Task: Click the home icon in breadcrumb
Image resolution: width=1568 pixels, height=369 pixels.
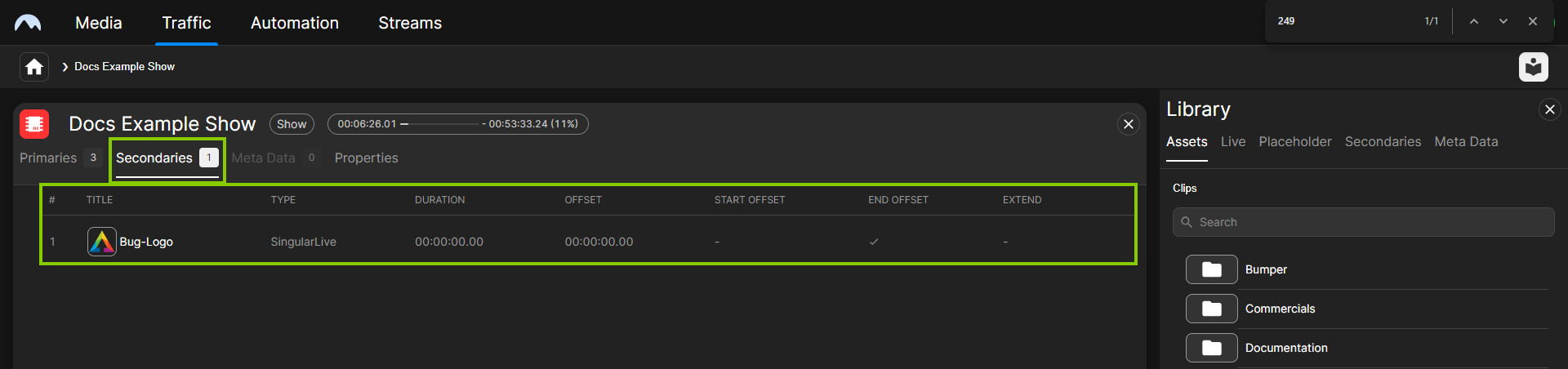Action: click(x=34, y=67)
